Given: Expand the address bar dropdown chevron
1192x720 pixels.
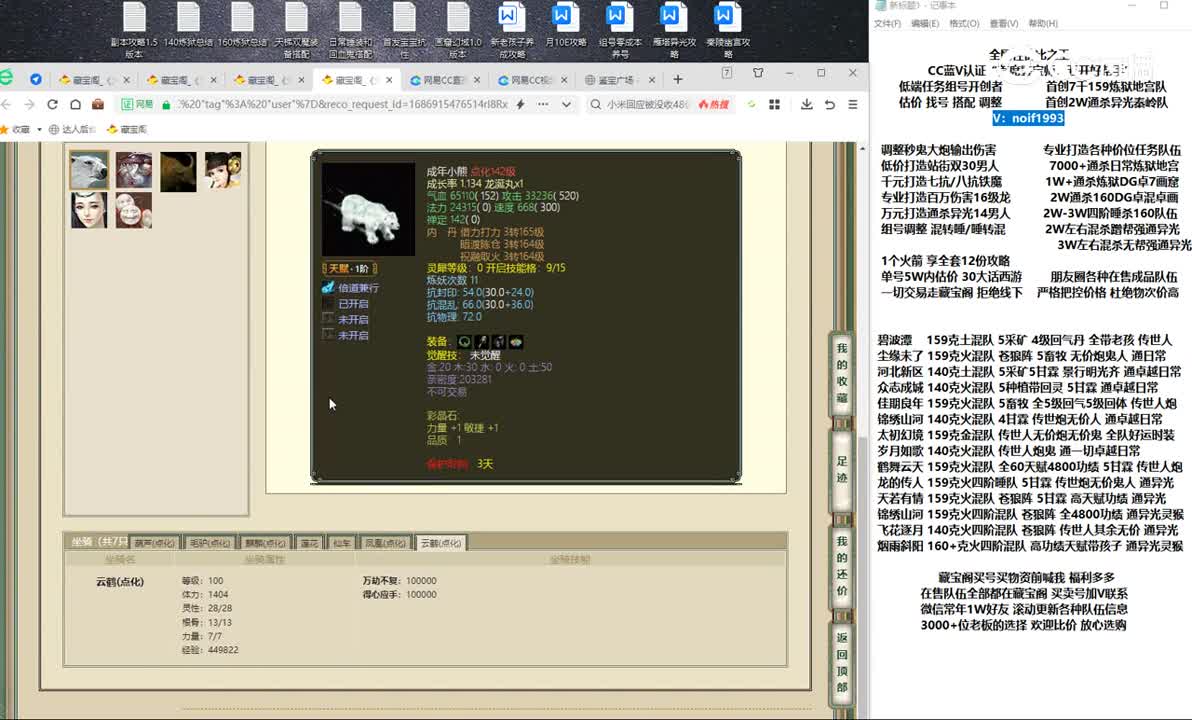Looking at the screenshot, I should (566, 104).
